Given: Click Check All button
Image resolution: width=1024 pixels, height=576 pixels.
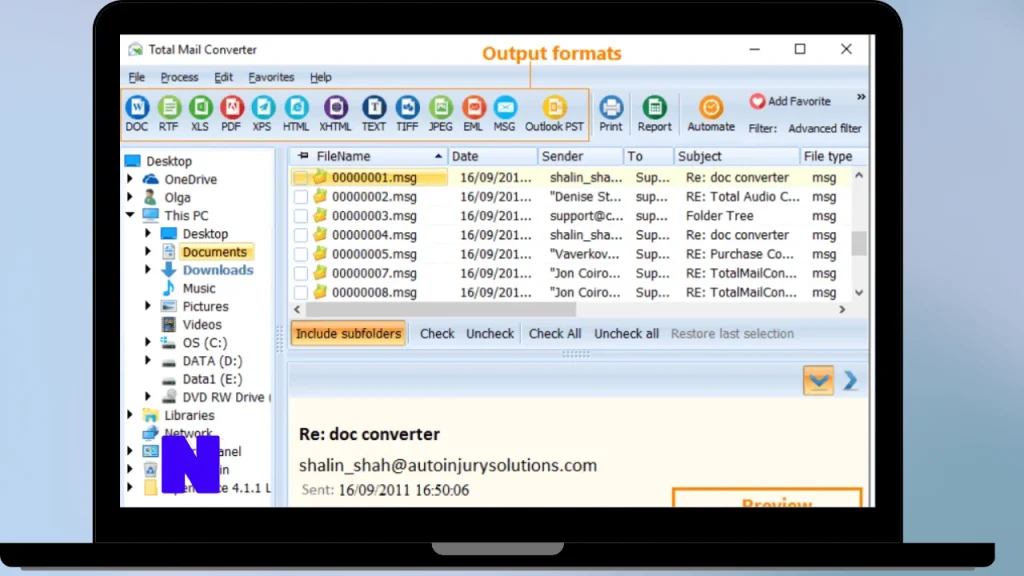Looking at the screenshot, I should (x=554, y=334).
